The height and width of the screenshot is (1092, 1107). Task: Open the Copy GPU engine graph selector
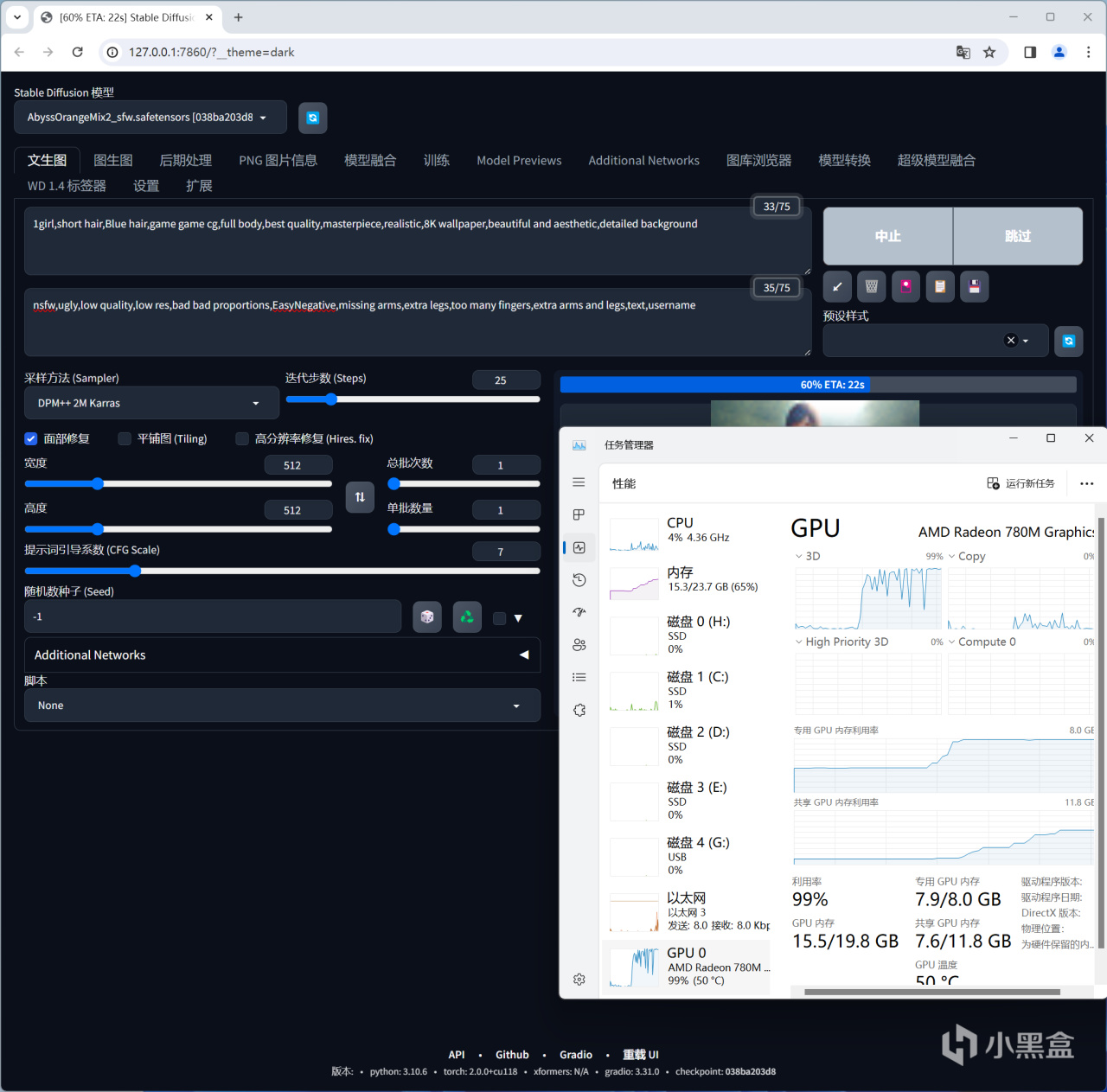pos(967,556)
